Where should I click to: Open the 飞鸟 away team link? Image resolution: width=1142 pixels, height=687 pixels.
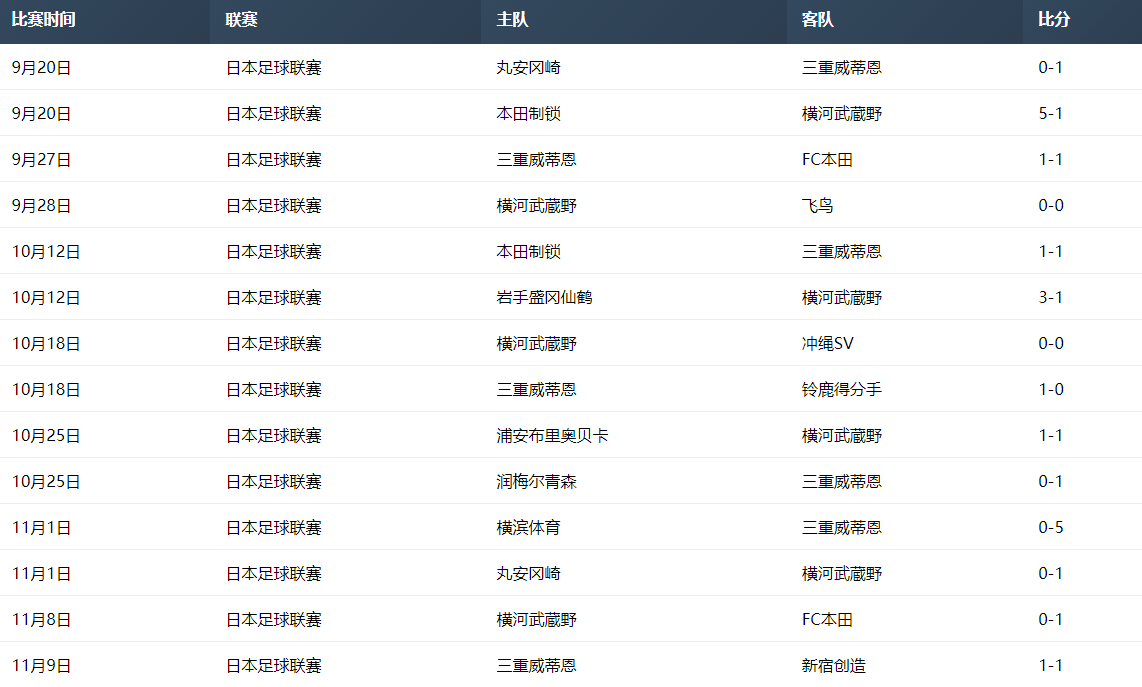(x=817, y=206)
